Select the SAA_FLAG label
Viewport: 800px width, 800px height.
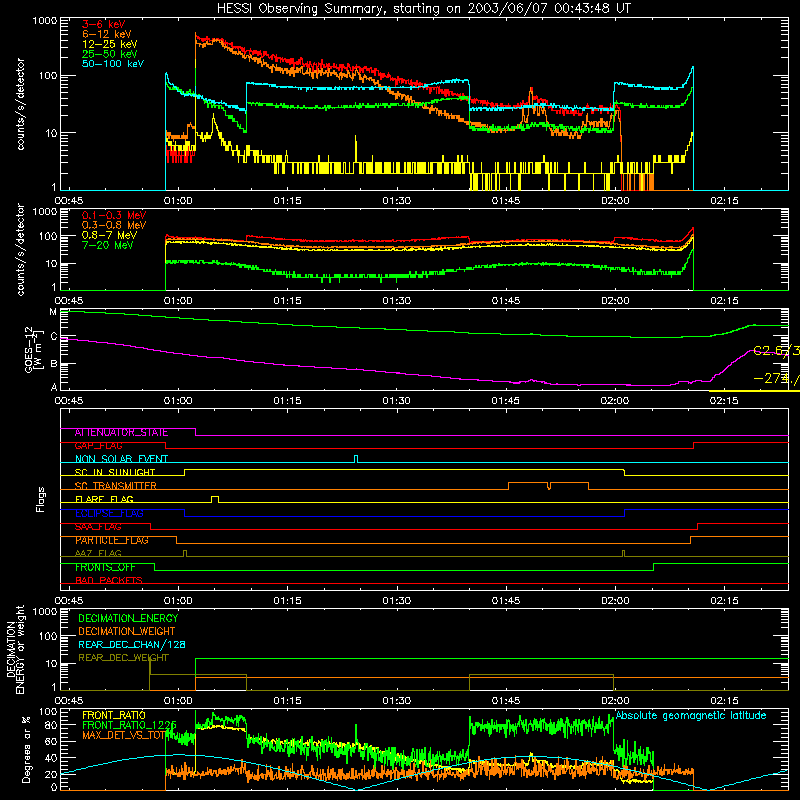coord(98,527)
